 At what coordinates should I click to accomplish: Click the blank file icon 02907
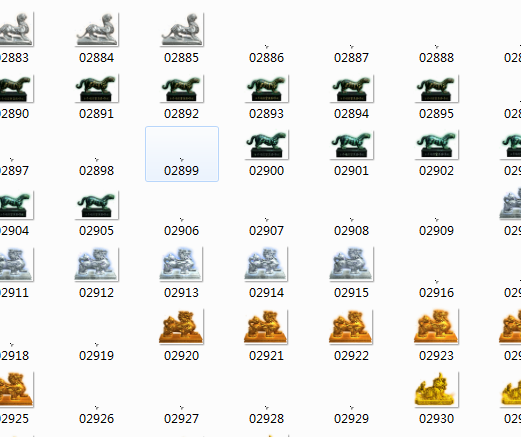(x=266, y=219)
